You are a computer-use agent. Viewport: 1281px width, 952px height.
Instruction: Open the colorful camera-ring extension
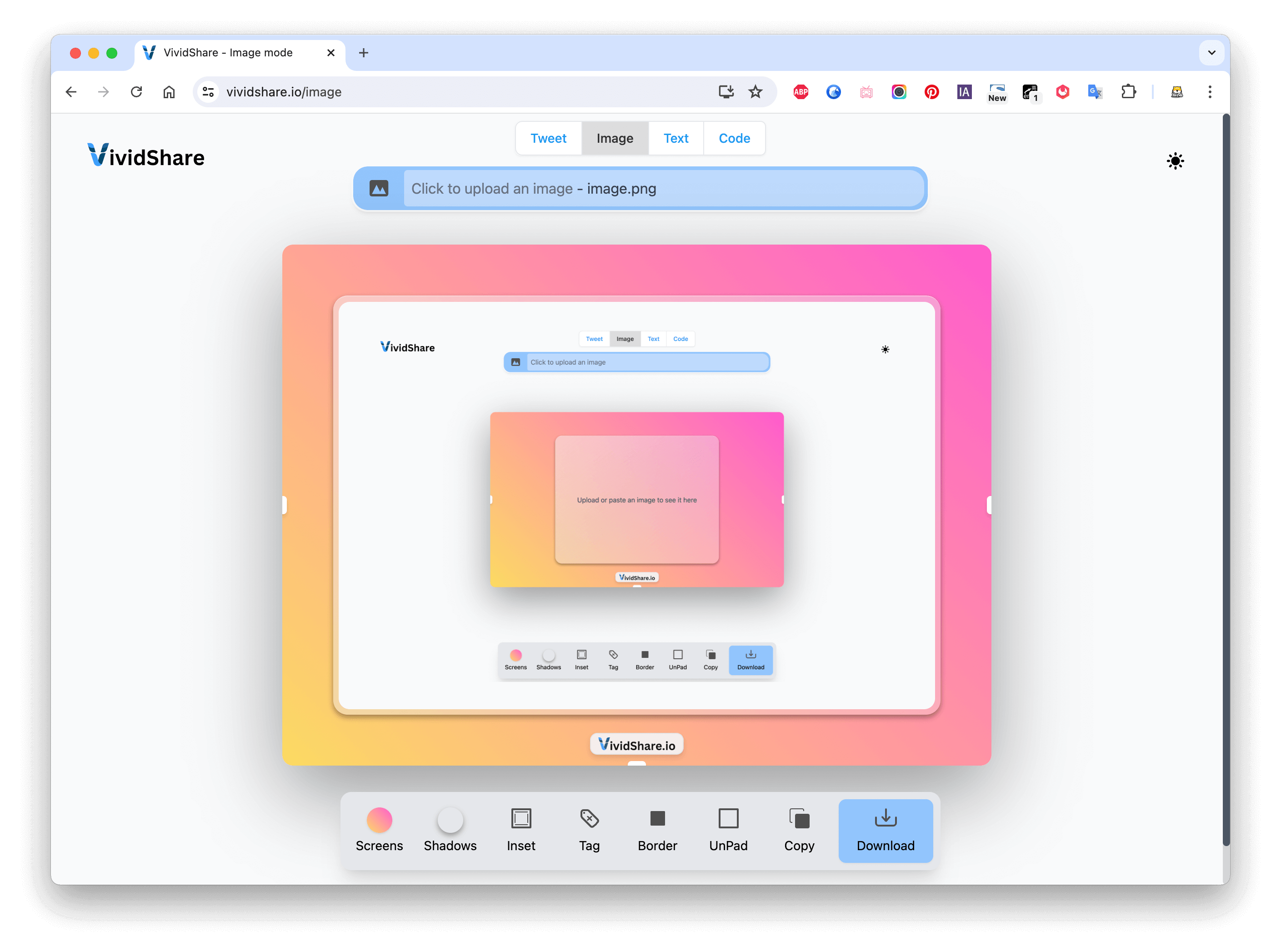[x=899, y=92]
